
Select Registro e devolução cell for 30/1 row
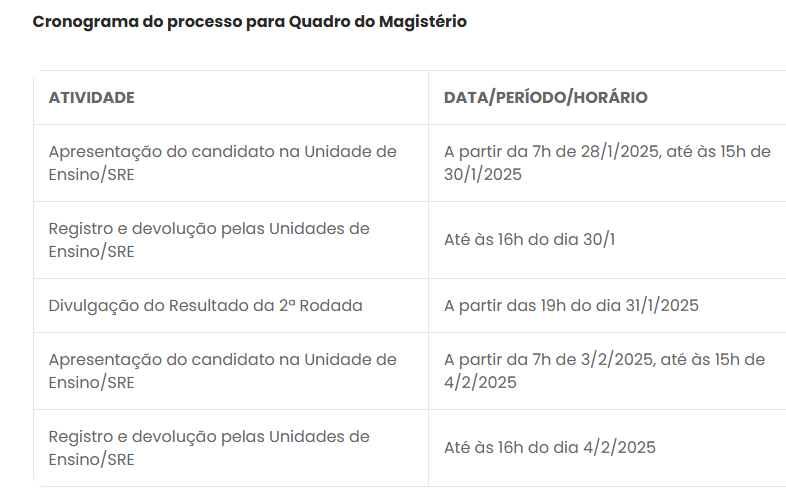(x=209, y=240)
